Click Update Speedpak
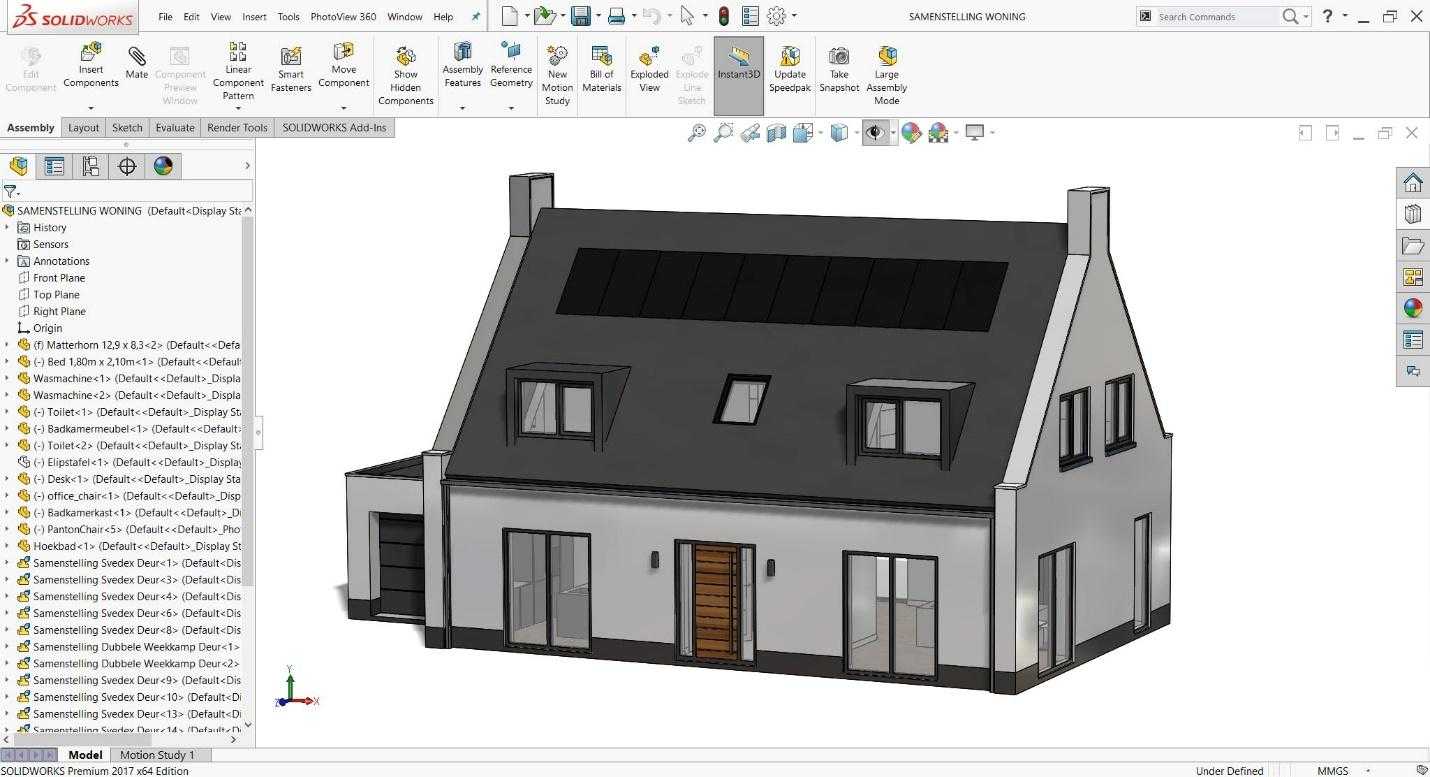This screenshot has height=777, width=1430. tap(790, 69)
